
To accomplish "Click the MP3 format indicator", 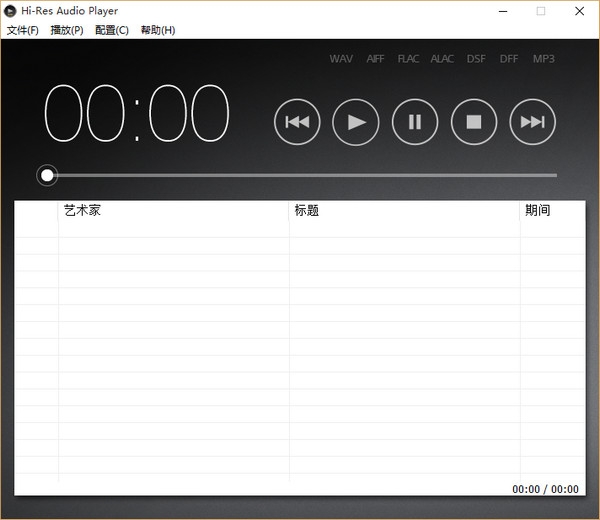I will tap(543, 59).
